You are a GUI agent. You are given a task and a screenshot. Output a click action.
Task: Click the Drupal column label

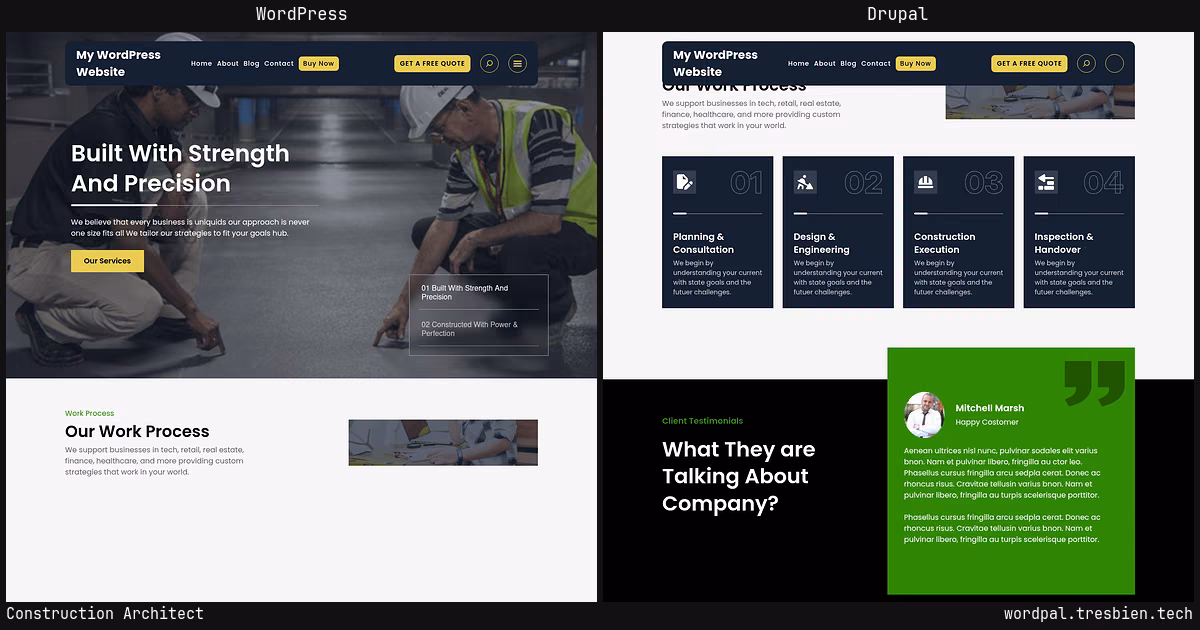(x=897, y=14)
